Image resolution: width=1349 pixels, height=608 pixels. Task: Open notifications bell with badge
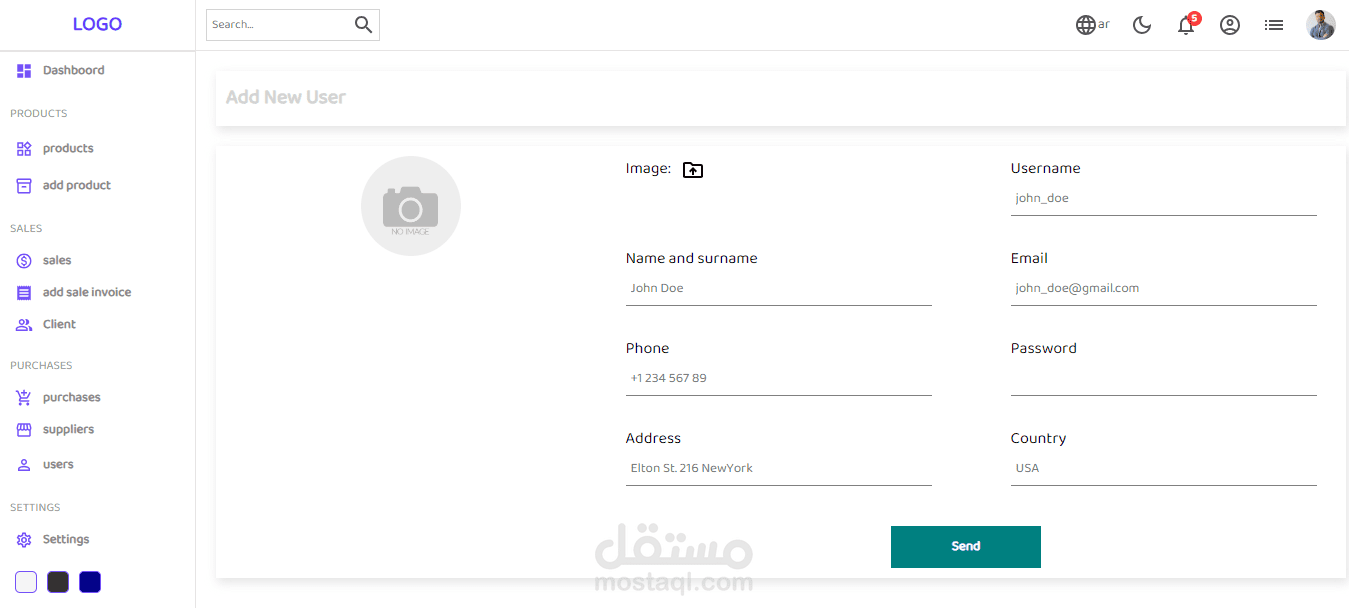click(1187, 24)
